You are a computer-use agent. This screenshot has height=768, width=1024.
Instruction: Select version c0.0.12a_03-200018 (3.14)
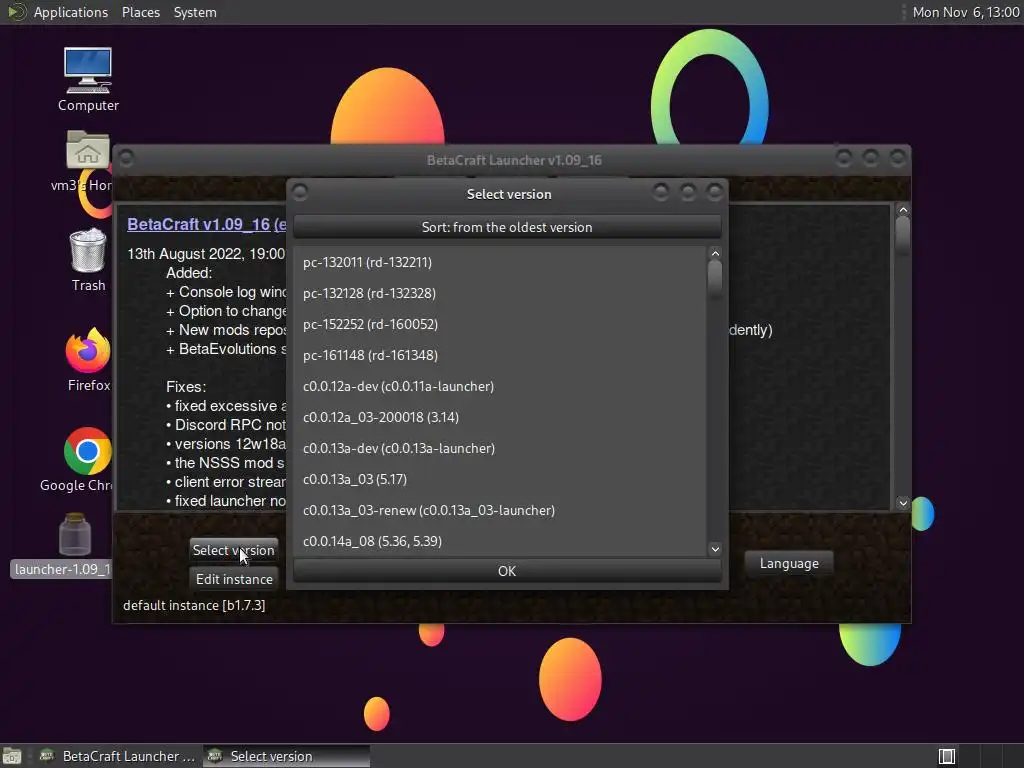coord(500,417)
